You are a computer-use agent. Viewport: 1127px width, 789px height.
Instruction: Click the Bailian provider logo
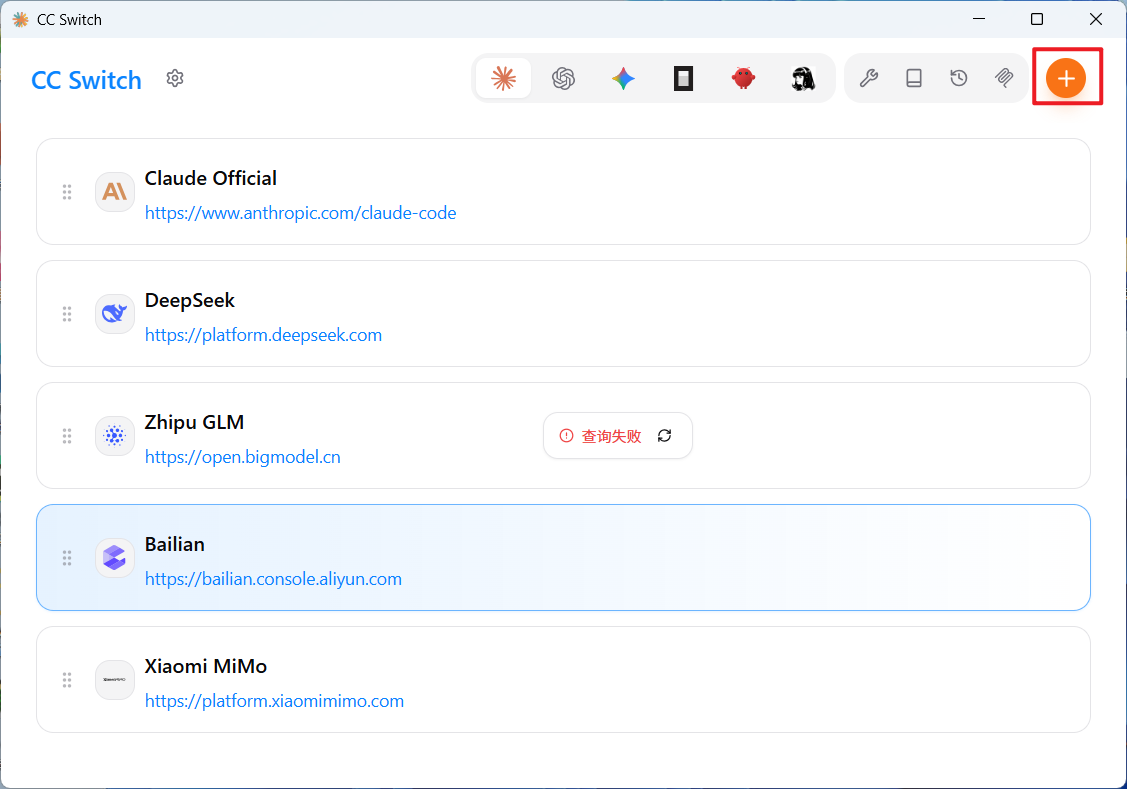click(115, 558)
